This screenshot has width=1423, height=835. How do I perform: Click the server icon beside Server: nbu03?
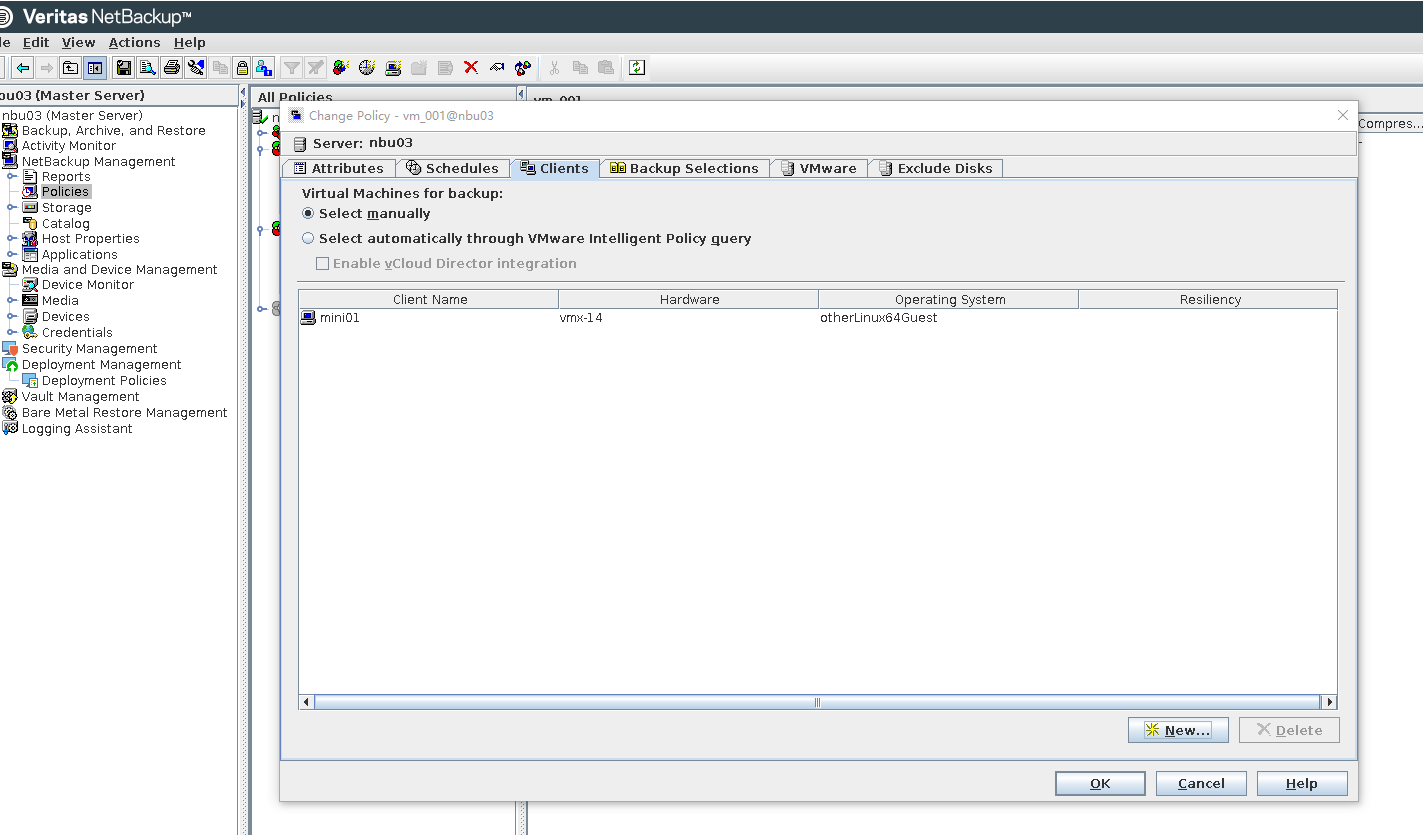point(300,144)
